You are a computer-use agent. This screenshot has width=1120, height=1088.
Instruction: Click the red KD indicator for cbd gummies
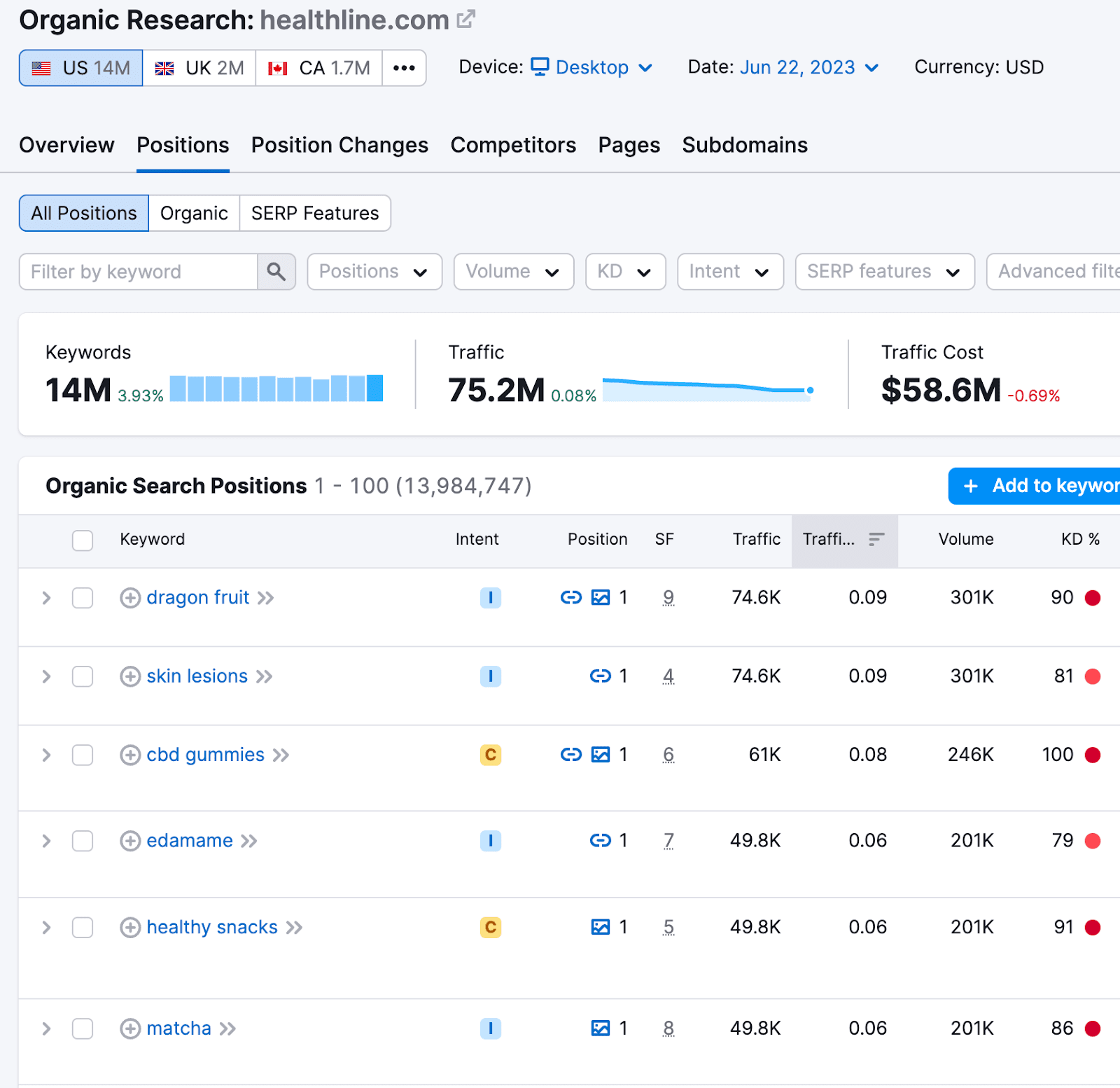coord(1093,755)
